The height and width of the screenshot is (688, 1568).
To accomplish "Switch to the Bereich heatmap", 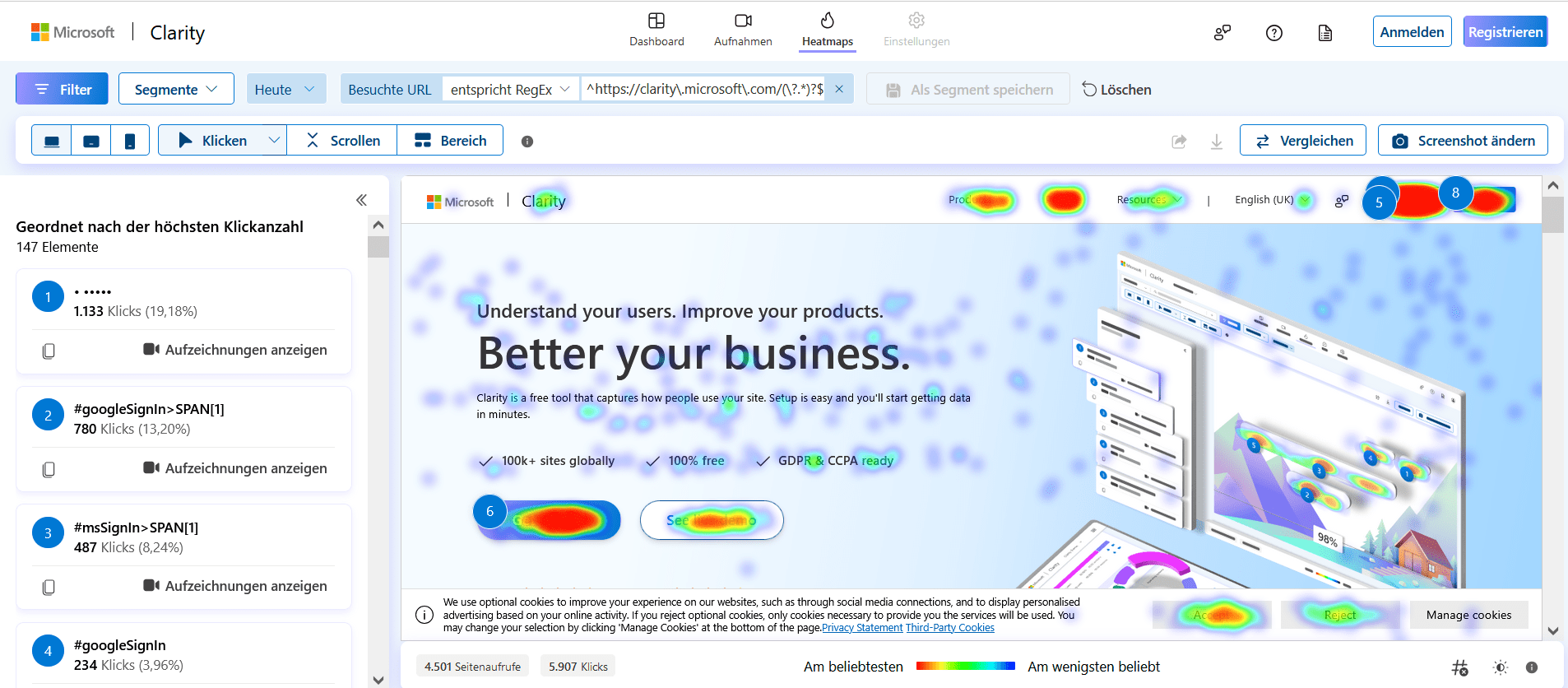I will [x=450, y=141].
